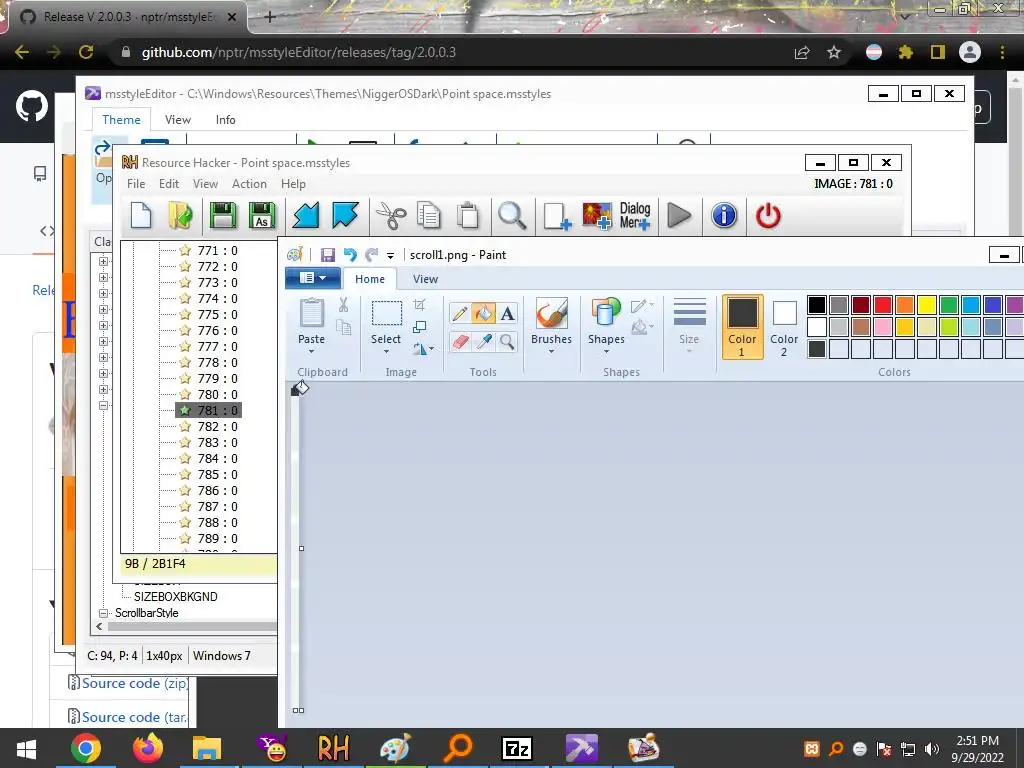Open Customize Quick Access Toolbar arrow
Image resolution: width=1024 pixels, height=768 pixels.
(390, 255)
